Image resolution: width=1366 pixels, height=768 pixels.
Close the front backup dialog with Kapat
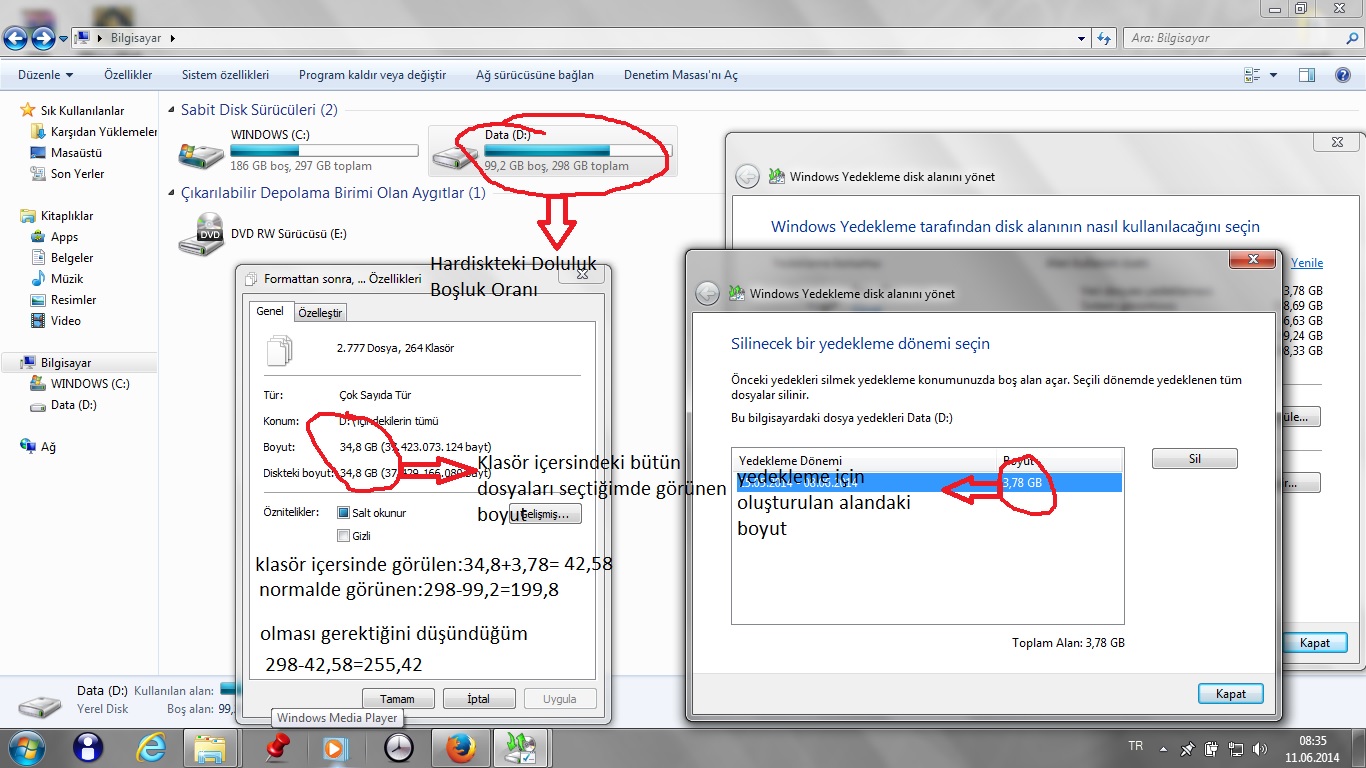point(1231,694)
